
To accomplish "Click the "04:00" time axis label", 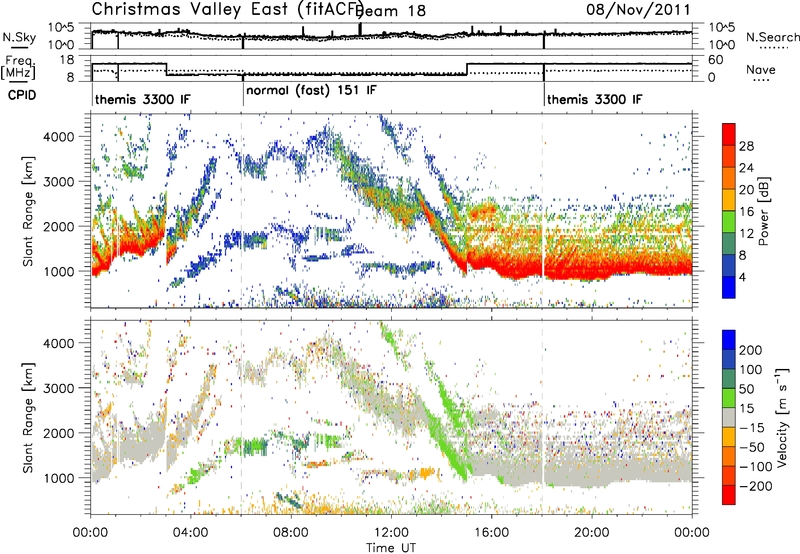I will pos(190,533).
